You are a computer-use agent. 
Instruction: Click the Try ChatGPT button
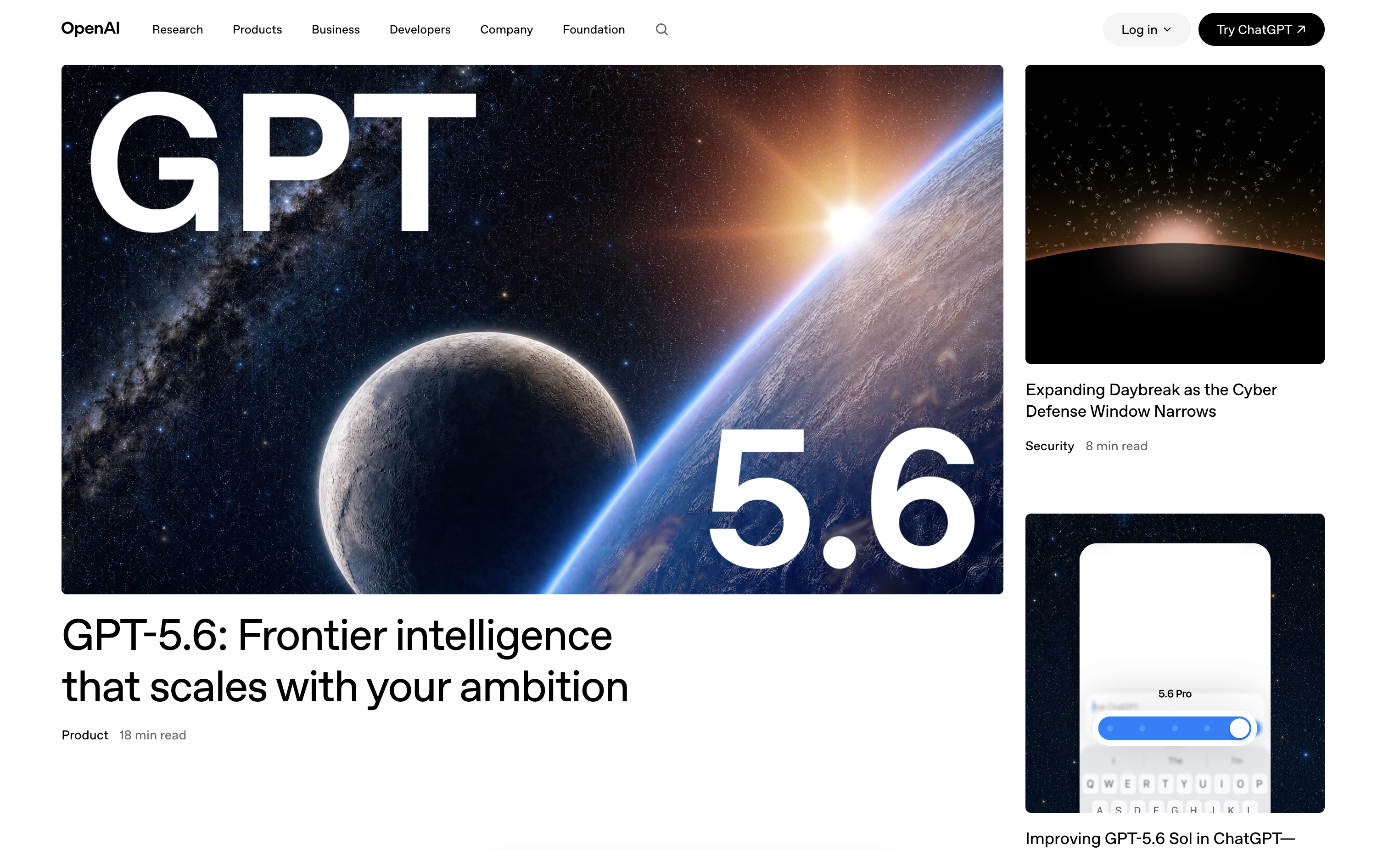pyautogui.click(x=1261, y=29)
